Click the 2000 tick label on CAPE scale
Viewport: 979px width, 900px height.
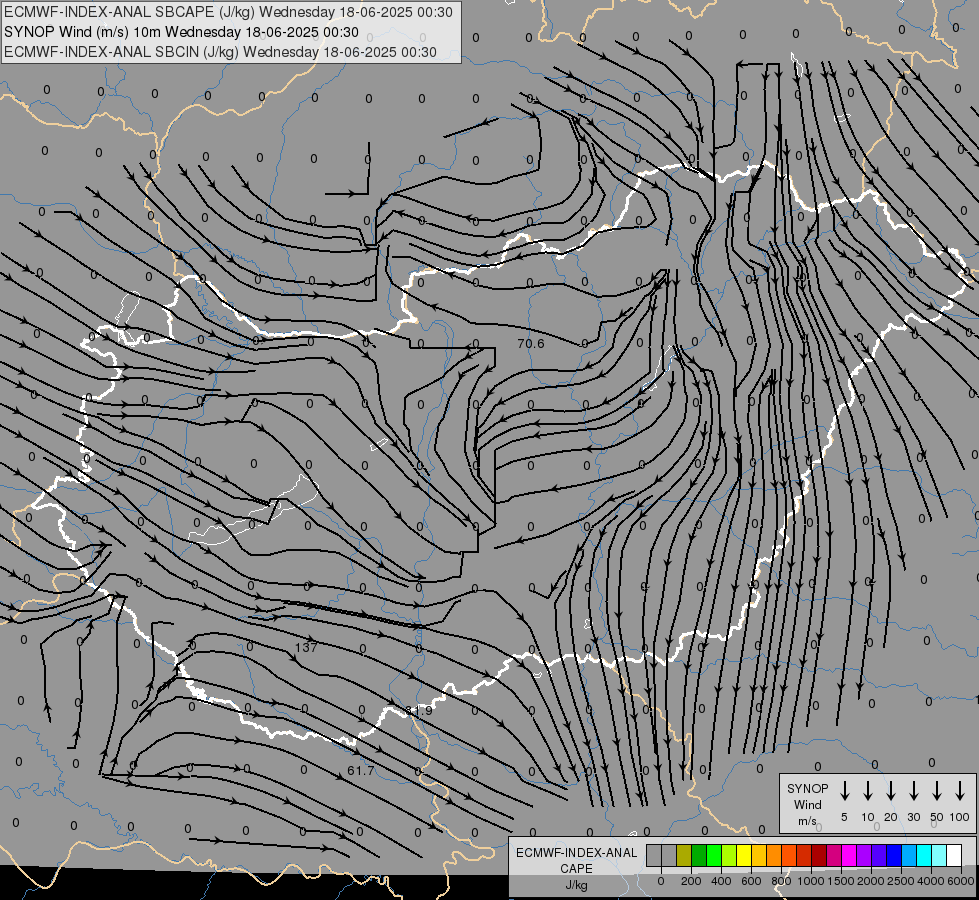click(871, 881)
